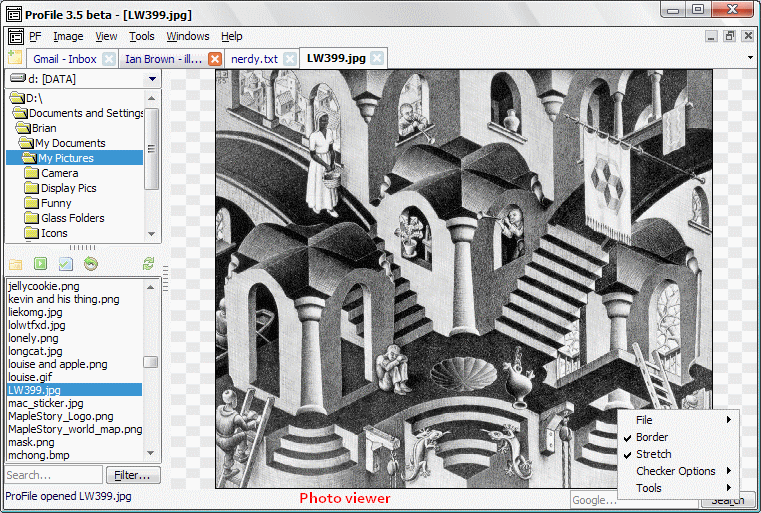The width and height of the screenshot is (761, 513).
Task: Select the Camera folder in tree
Action: (59, 173)
